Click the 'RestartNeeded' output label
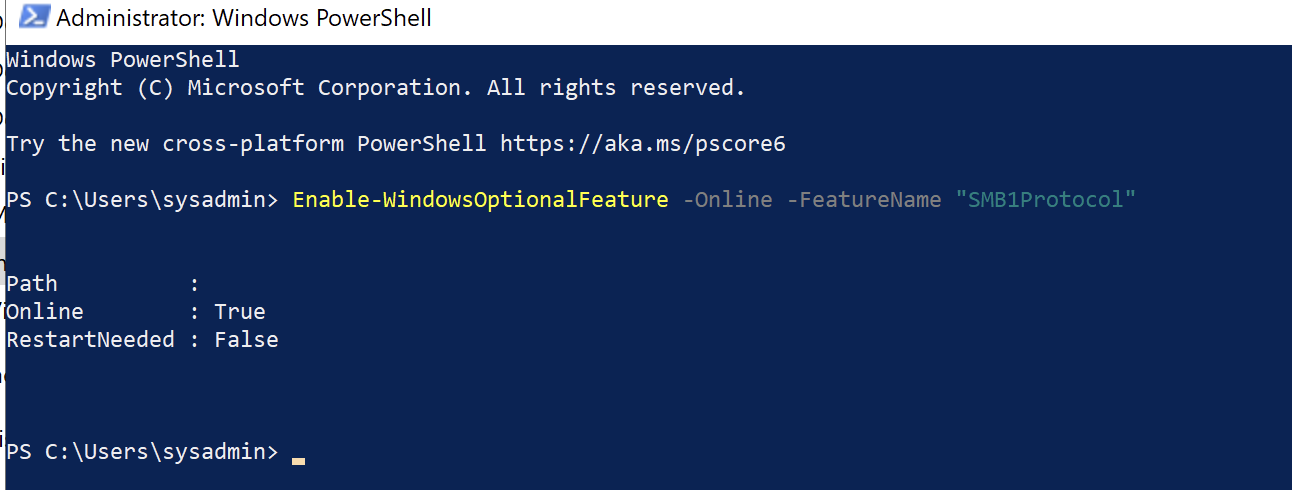Screen dimensions: 1292x490 (90, 340)
